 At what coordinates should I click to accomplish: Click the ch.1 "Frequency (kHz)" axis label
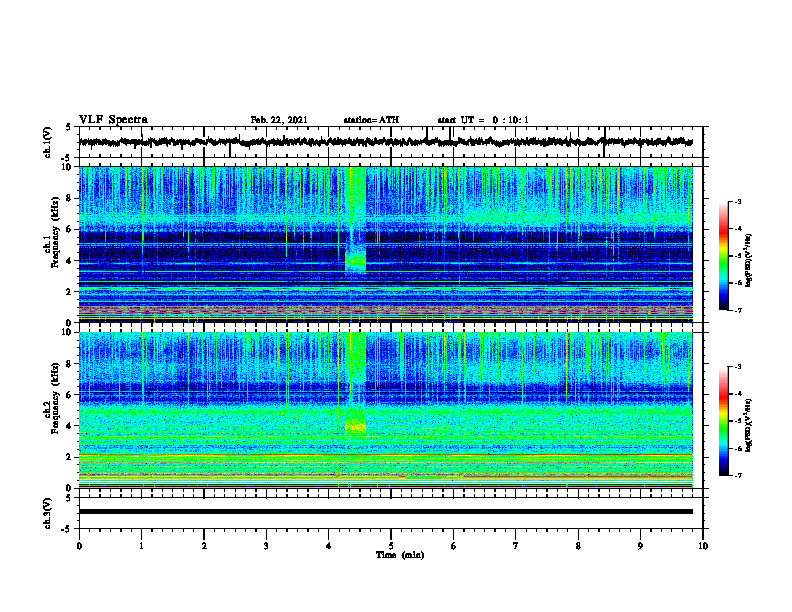click(55, 233)
